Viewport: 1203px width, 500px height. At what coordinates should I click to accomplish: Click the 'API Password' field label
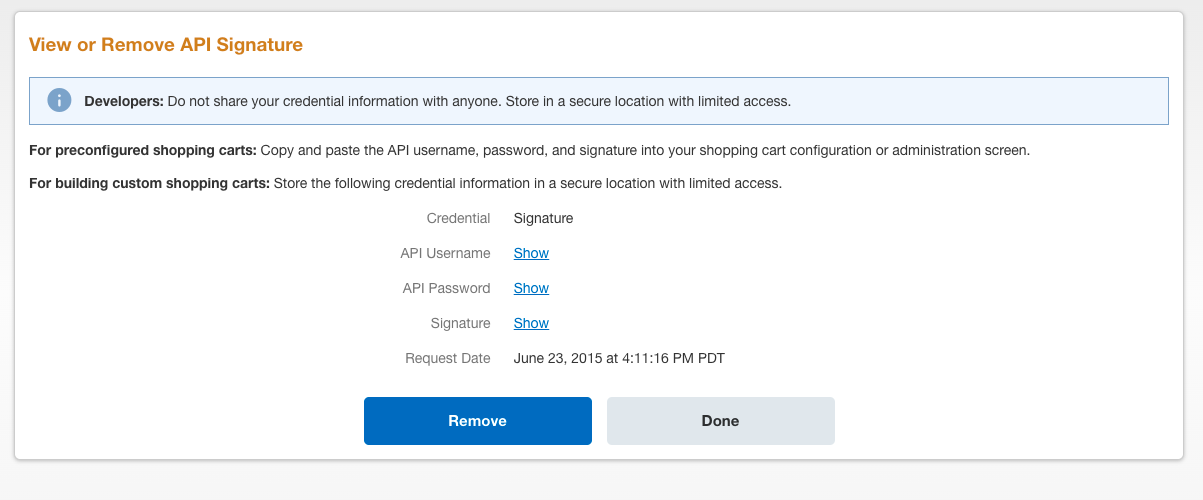click(446, 288)
